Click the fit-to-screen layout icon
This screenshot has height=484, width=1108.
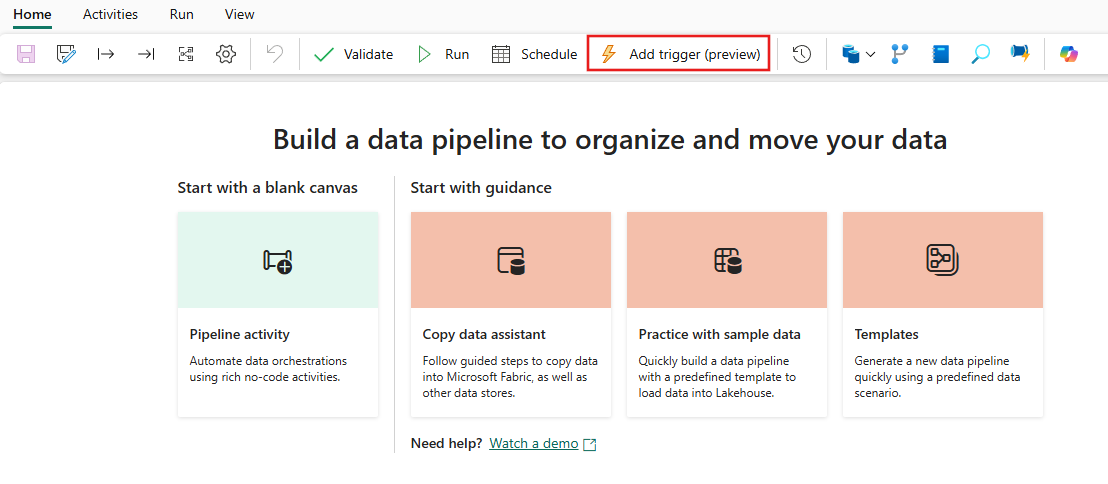pos(186,54)
